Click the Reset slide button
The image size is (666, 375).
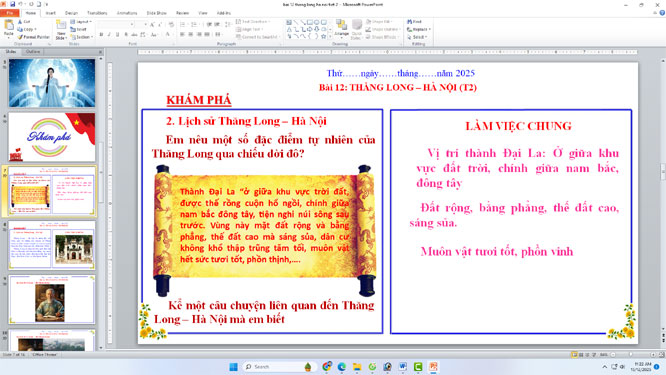click(x=79, y=29)
